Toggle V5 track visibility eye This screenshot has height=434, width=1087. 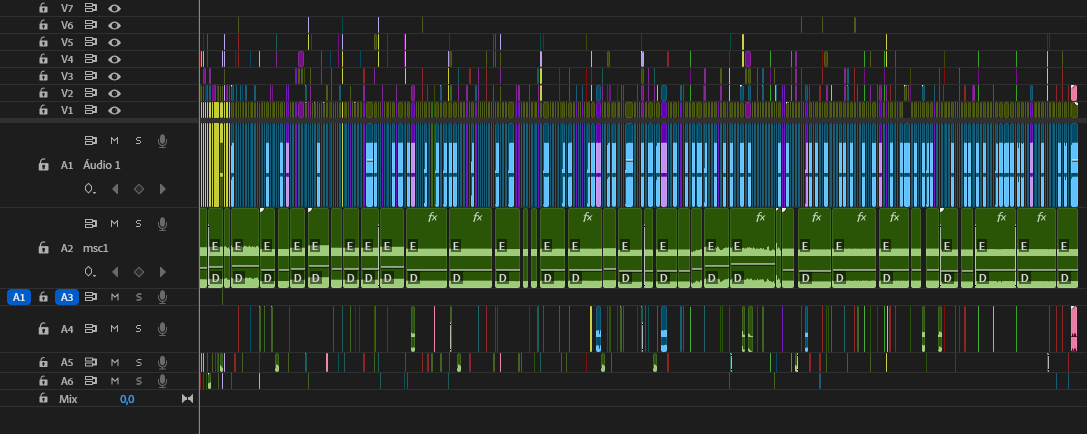coord(114,42)
